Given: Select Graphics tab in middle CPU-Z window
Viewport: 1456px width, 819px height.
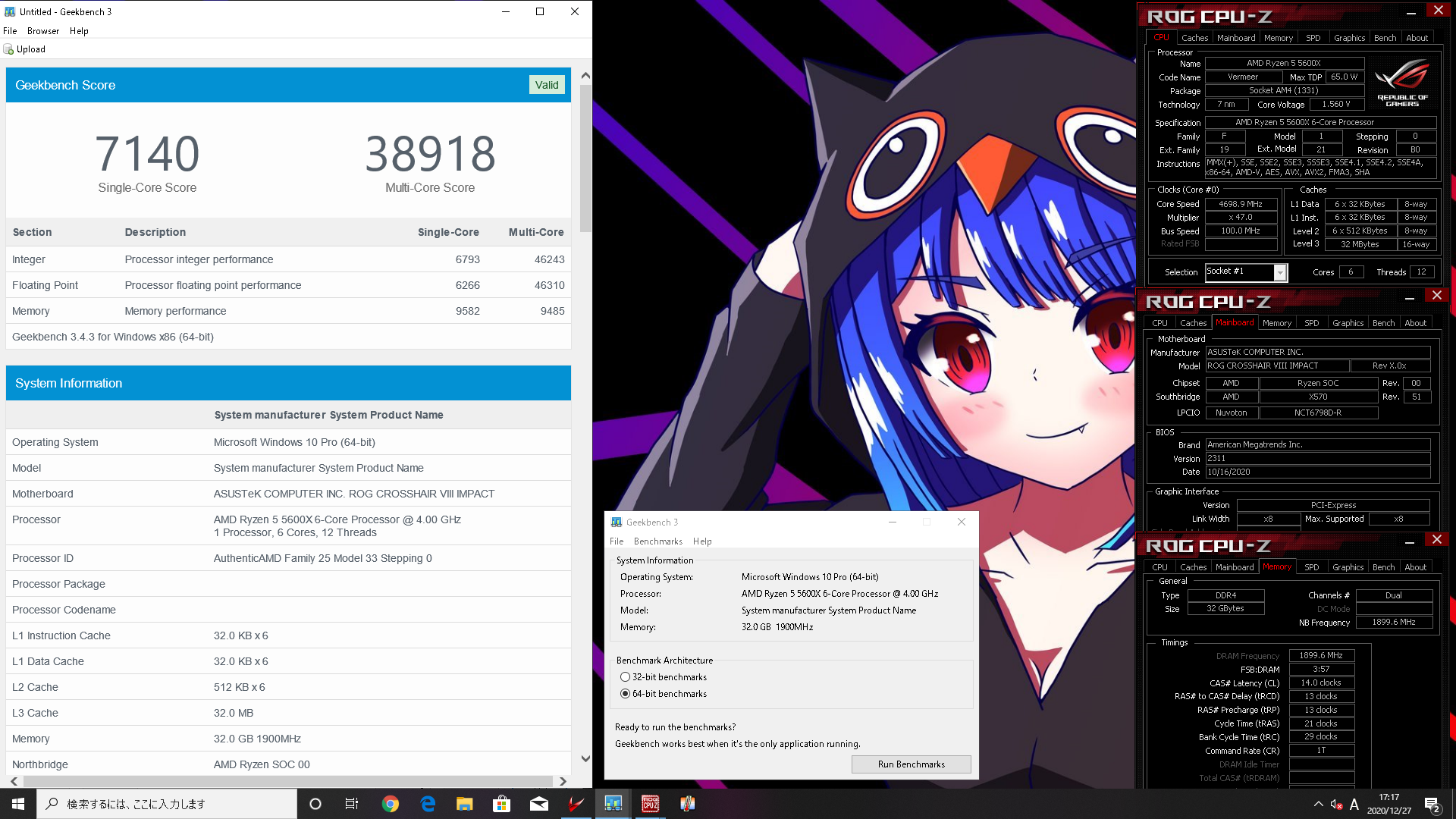Looking at the screenshot, I should pos(1348,323).
